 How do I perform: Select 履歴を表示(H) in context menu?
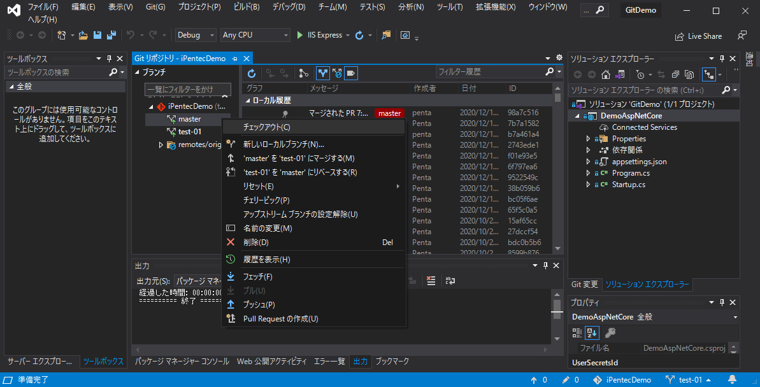(313, 259)
